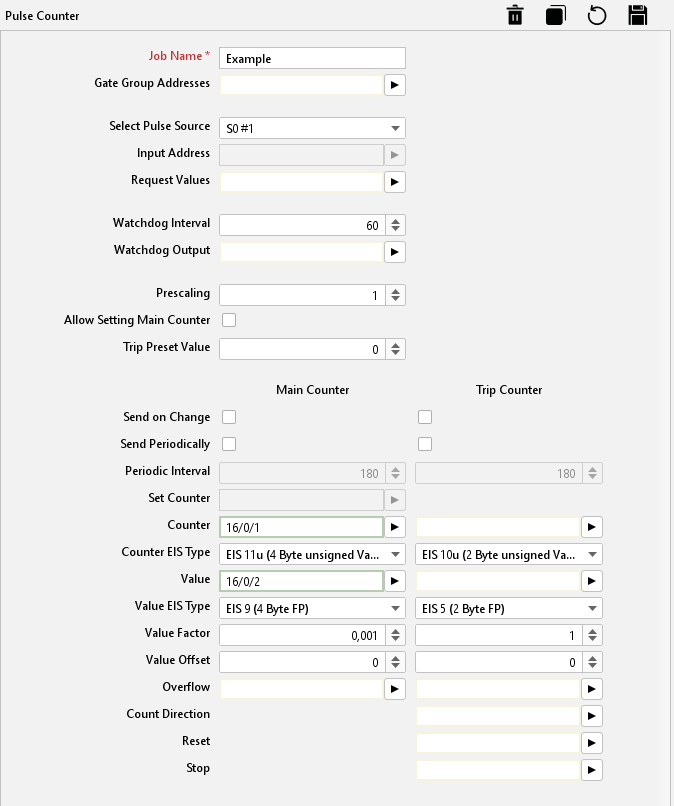This screenshot has height=806, width=674.
Task: Click the Request Values arrow button
Action: point(395,182)
